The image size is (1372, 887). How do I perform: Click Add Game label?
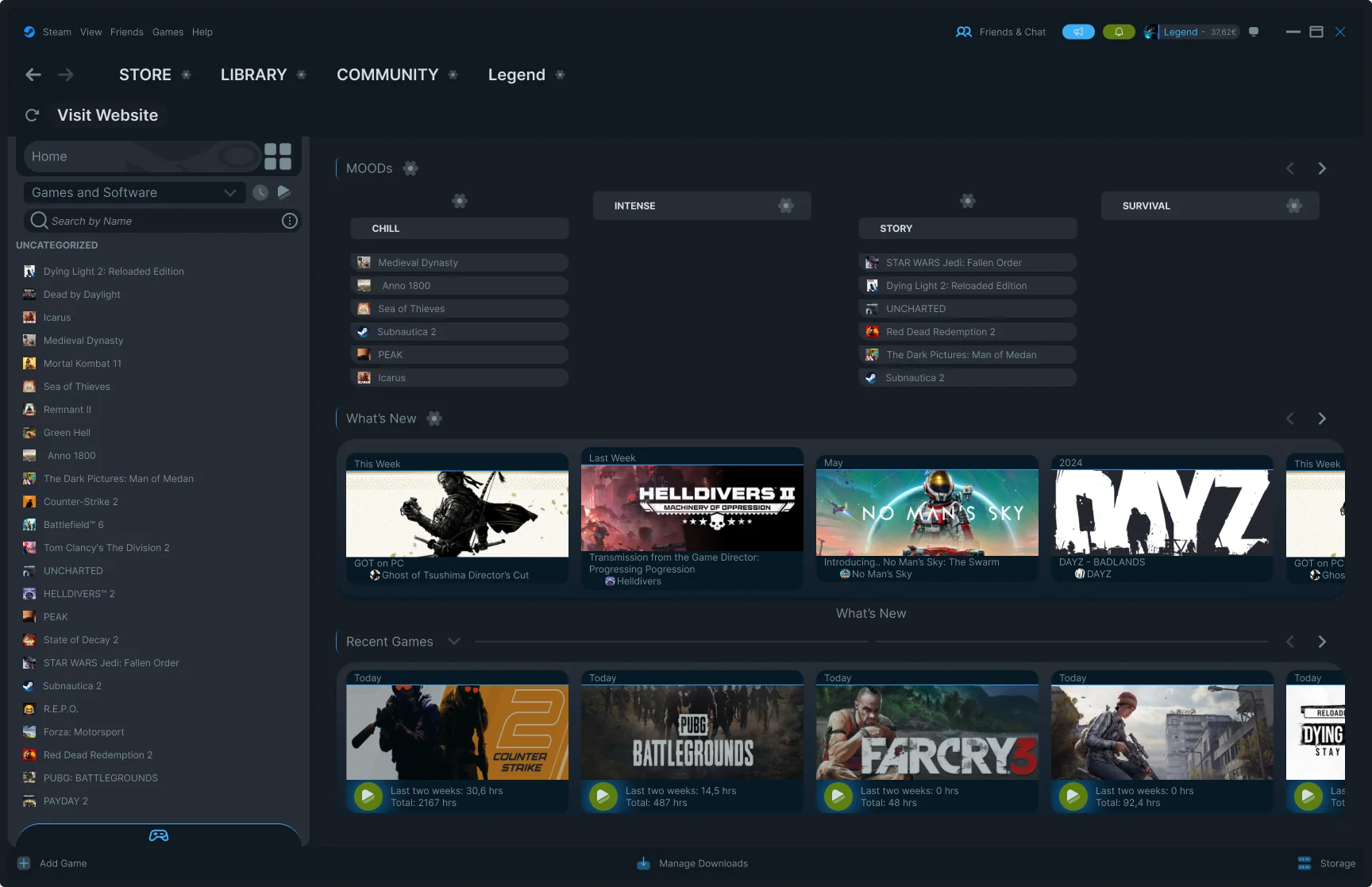(x=64, y=863)
